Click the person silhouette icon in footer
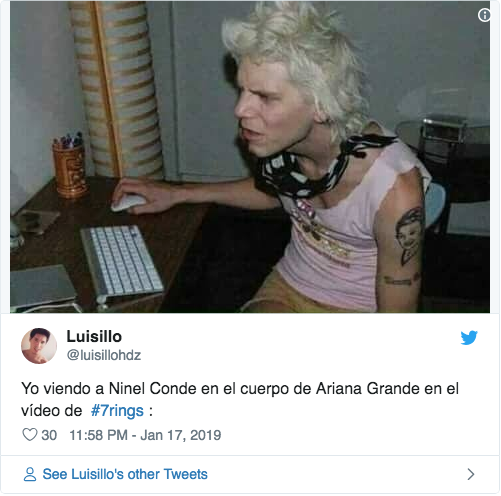 point(30,474)
